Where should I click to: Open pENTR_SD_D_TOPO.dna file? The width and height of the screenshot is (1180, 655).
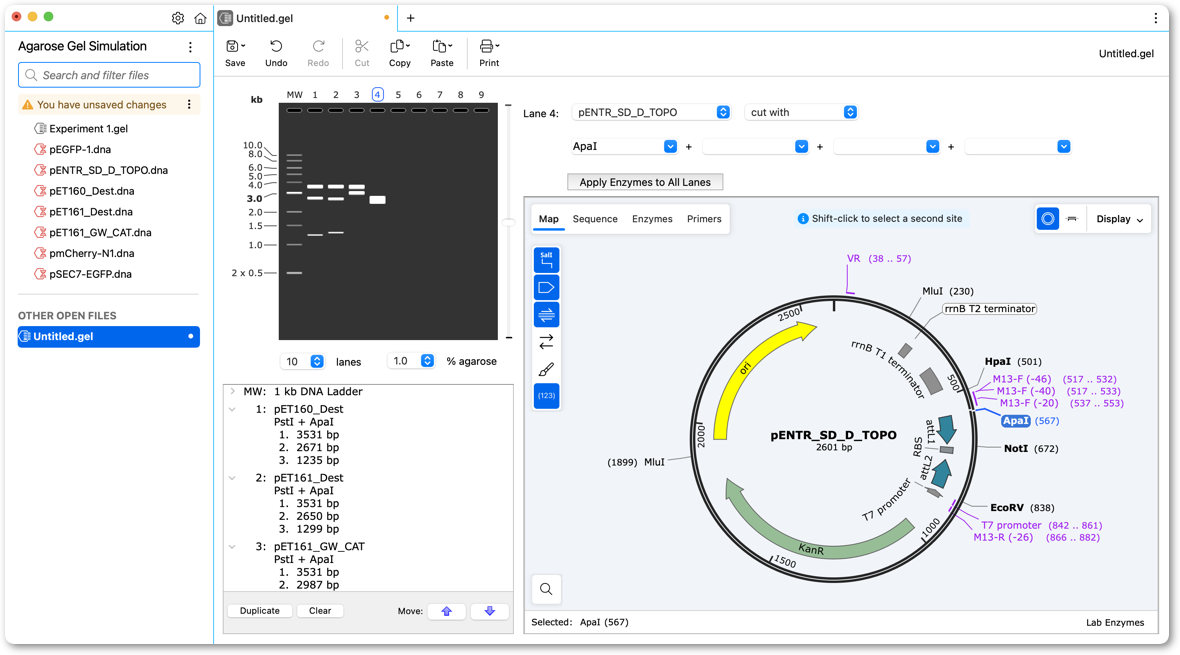[x=109, y=170]
